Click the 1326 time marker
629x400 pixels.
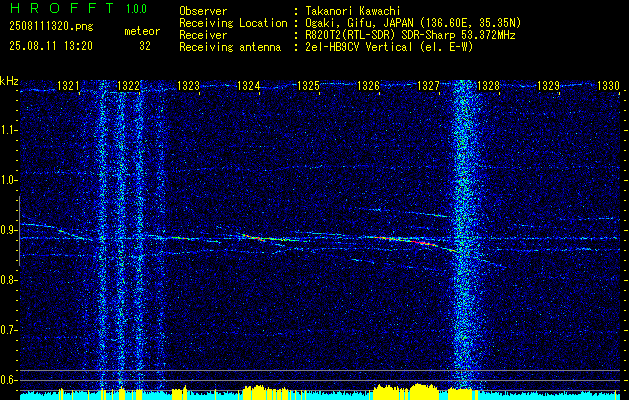(368, 85)
